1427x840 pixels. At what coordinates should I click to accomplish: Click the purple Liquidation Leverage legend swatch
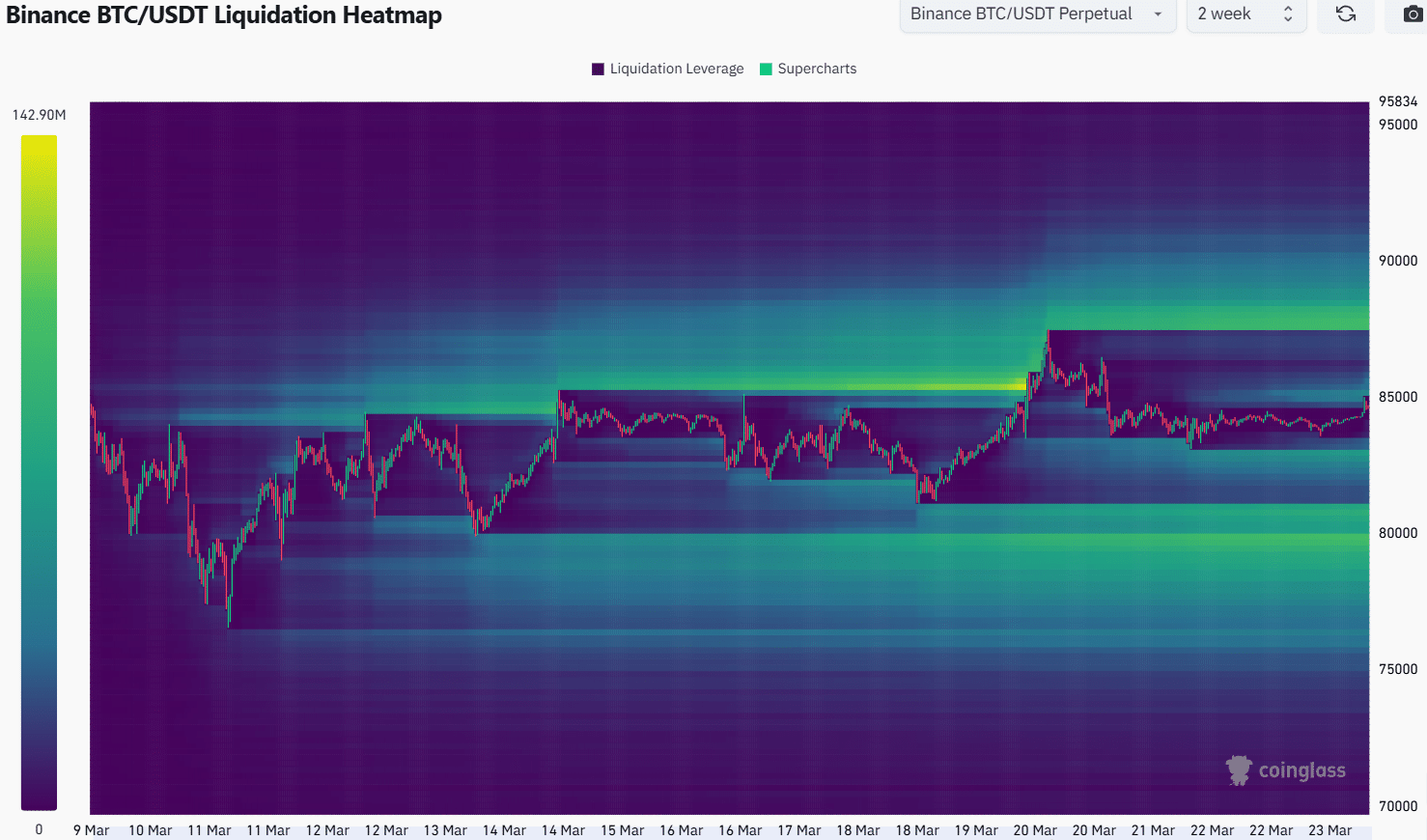598,69
